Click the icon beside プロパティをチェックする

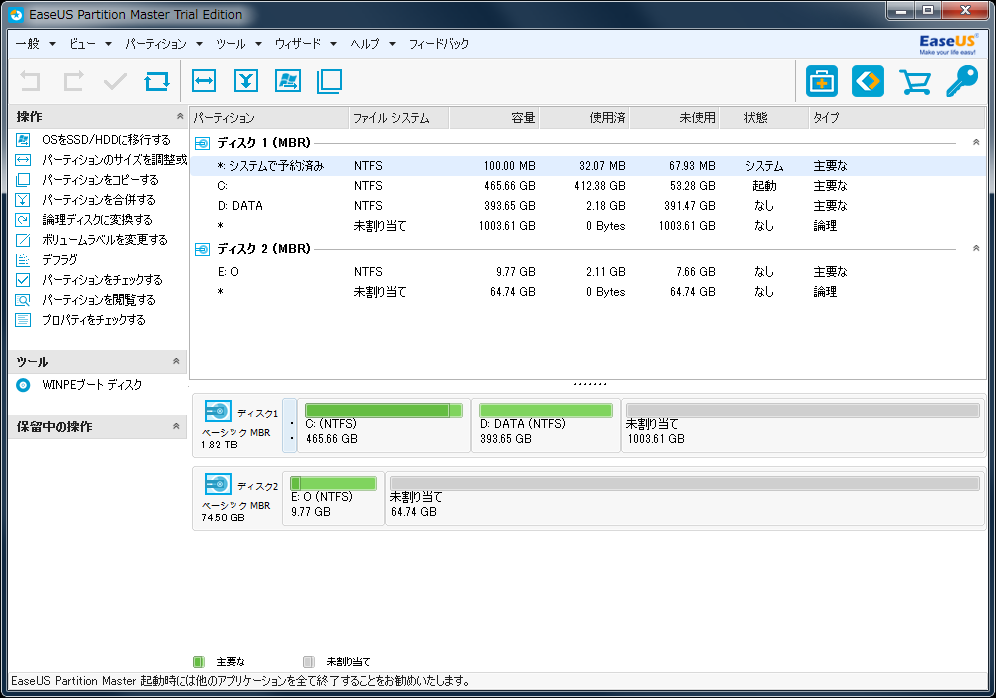click(23, 319)
